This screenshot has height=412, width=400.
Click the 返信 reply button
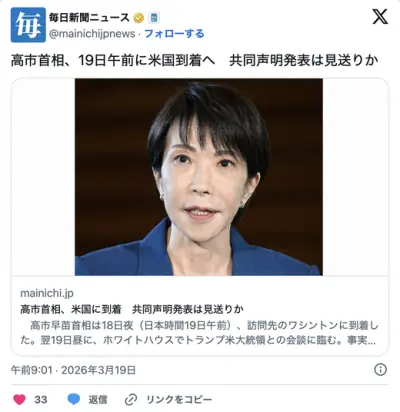click(x=98, y=400)
